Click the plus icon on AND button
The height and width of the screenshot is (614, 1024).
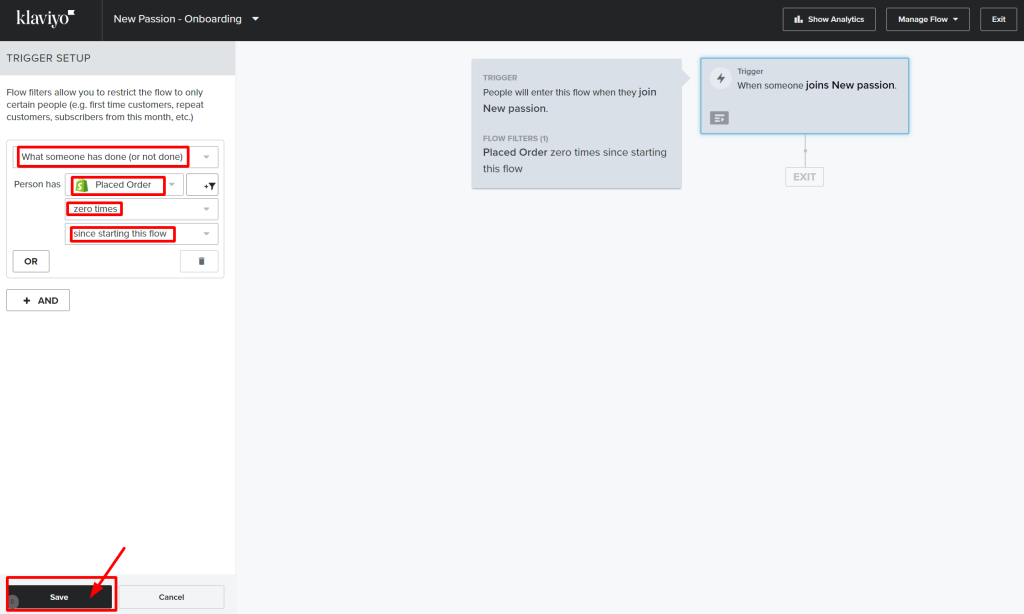27,300
